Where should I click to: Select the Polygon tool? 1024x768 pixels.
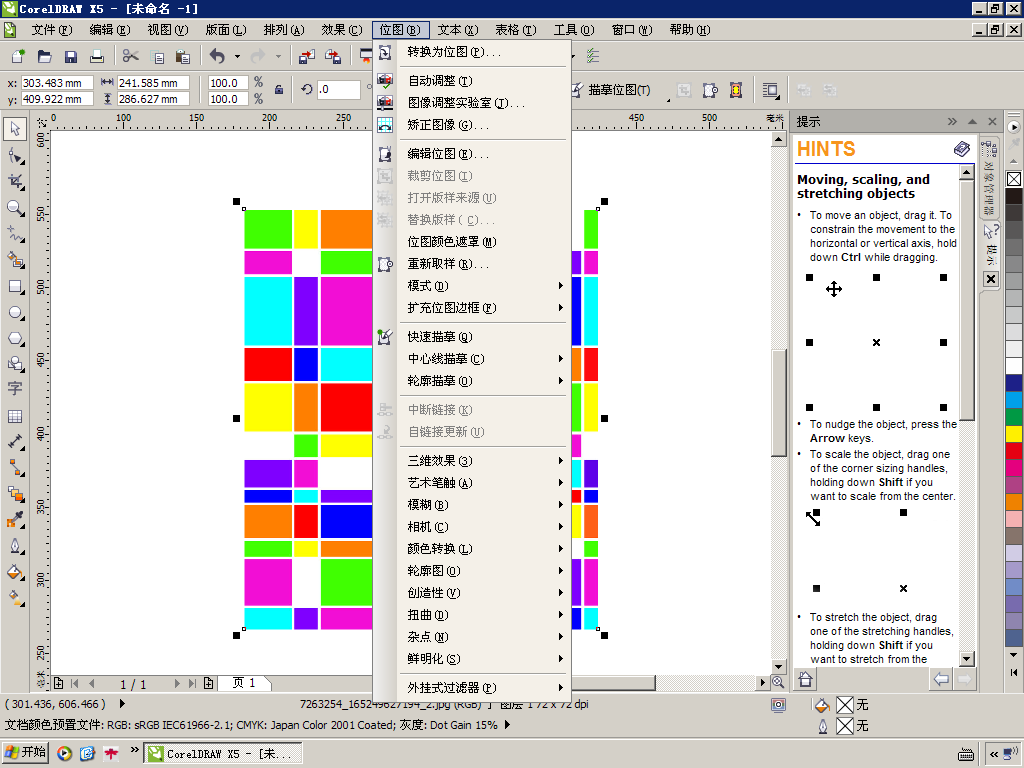point(15,338)
